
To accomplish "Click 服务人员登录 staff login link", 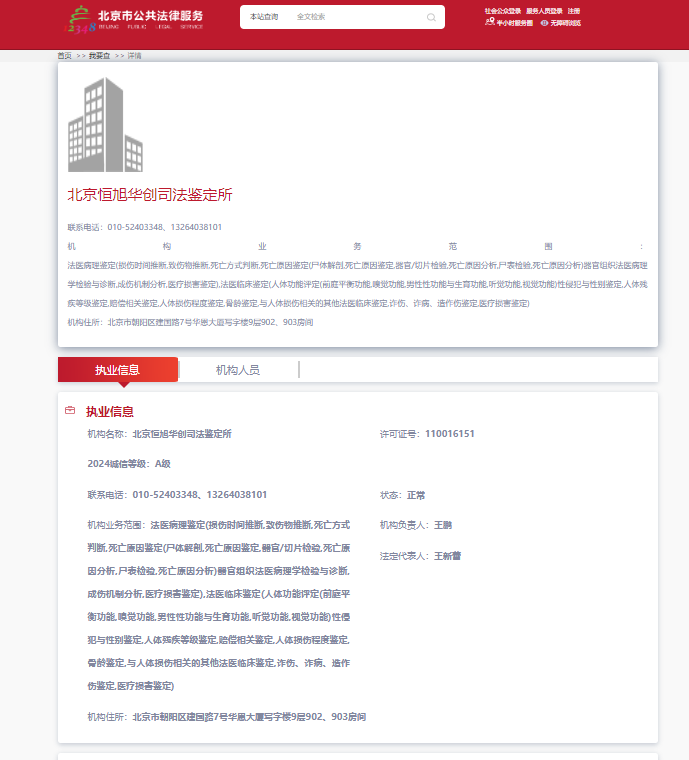I will [544, 10].
